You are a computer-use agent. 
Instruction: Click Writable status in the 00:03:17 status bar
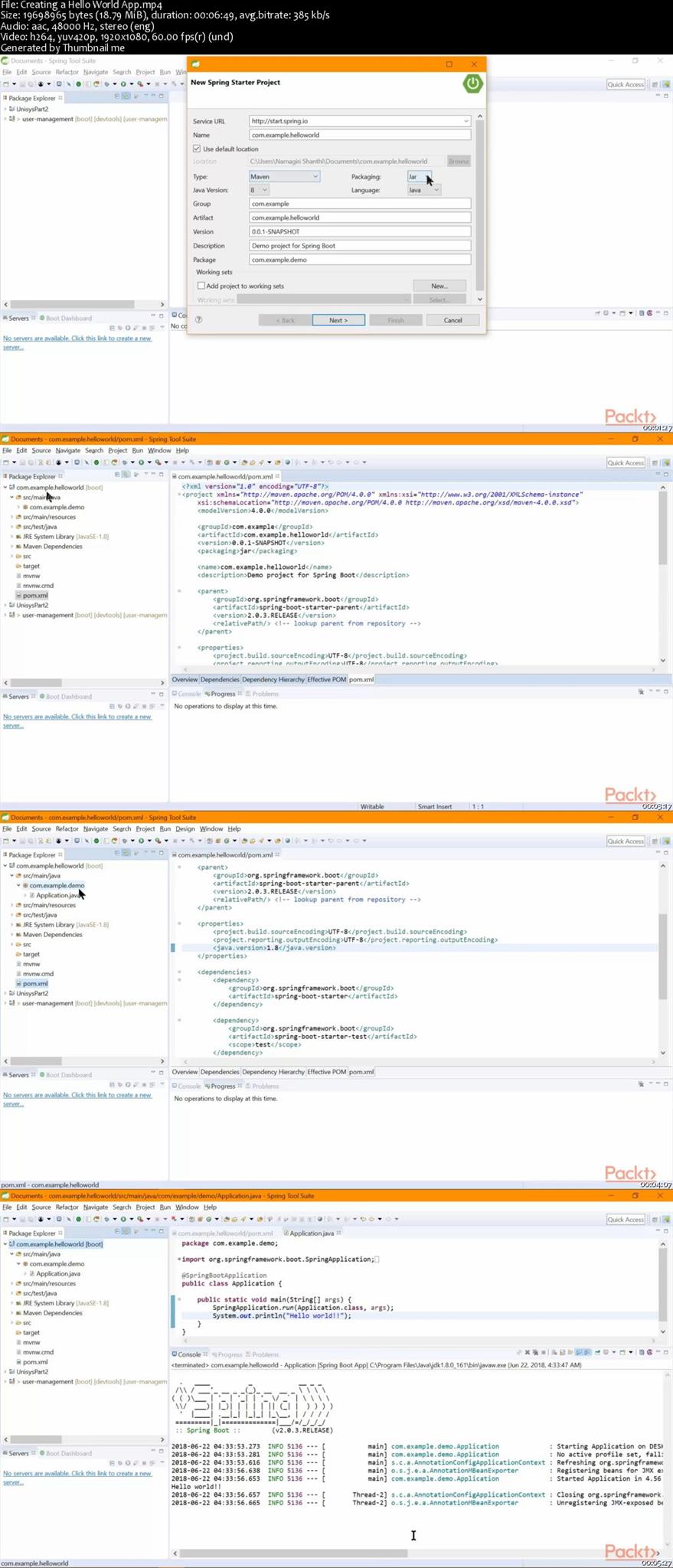tap(372, 806)
